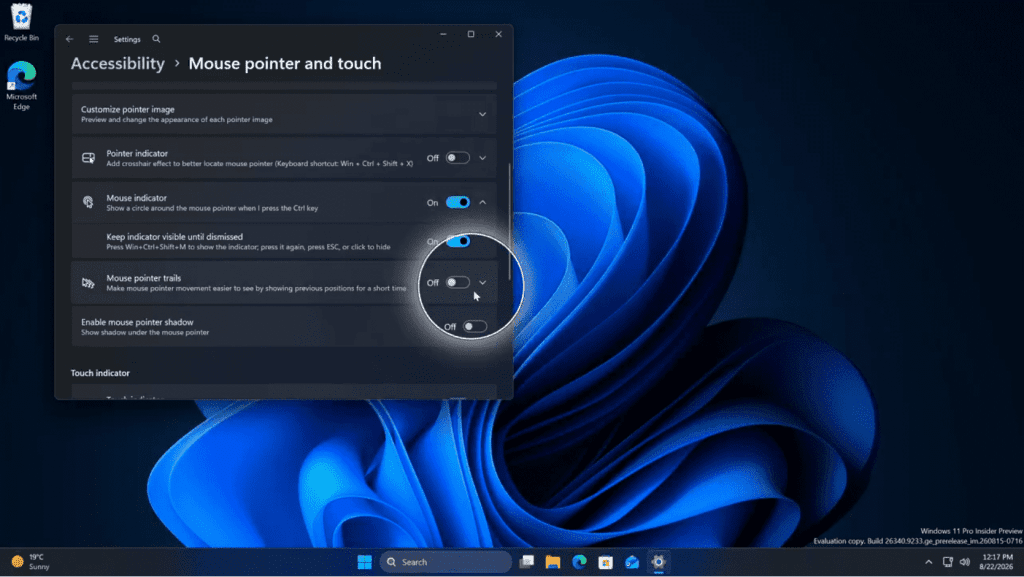This screenshot has width=1024, height=577.
Task: Click the Mouse pointer and touch title
Action: point(285,63)
